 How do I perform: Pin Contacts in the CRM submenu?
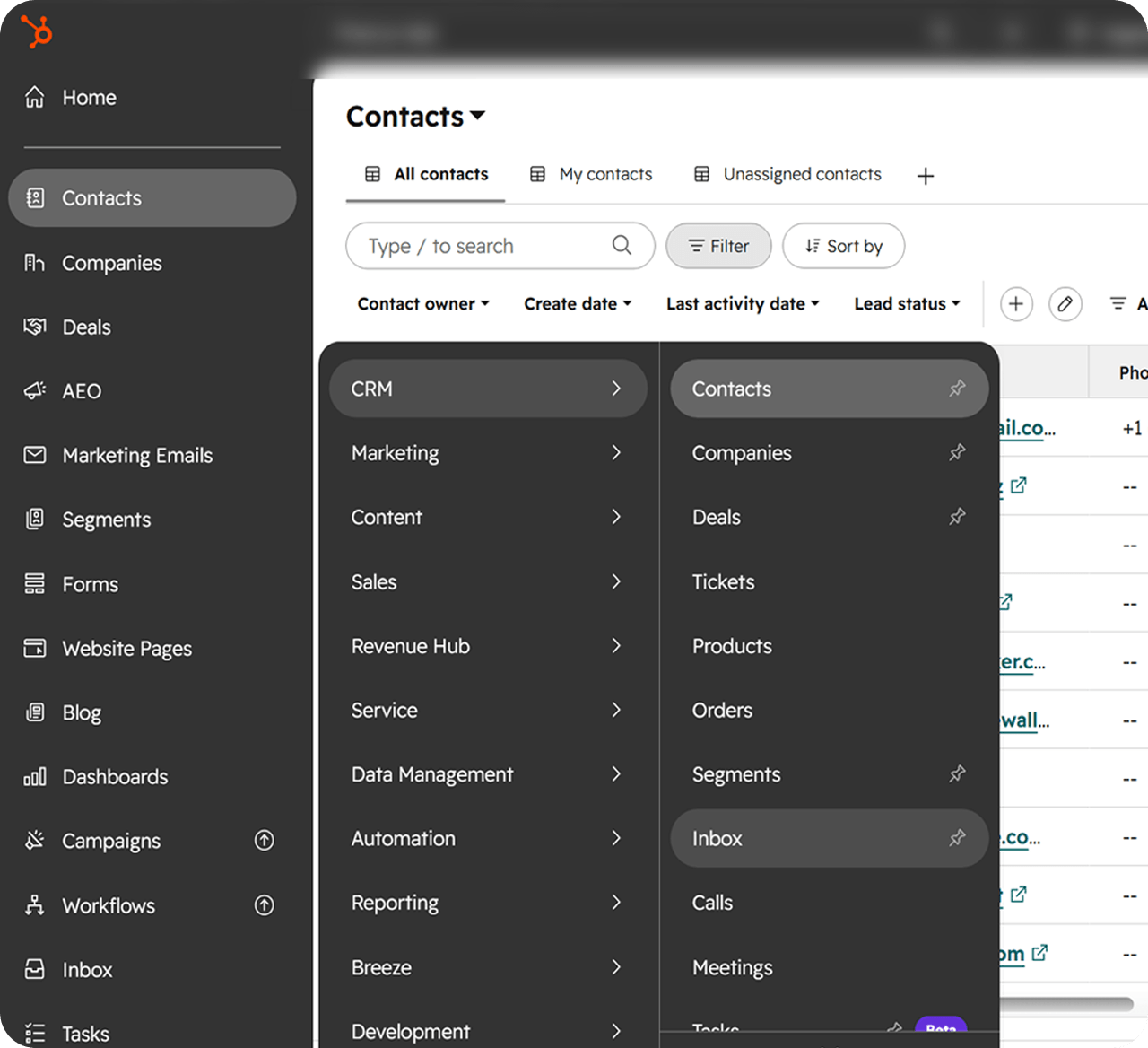(x=958, y=389)
